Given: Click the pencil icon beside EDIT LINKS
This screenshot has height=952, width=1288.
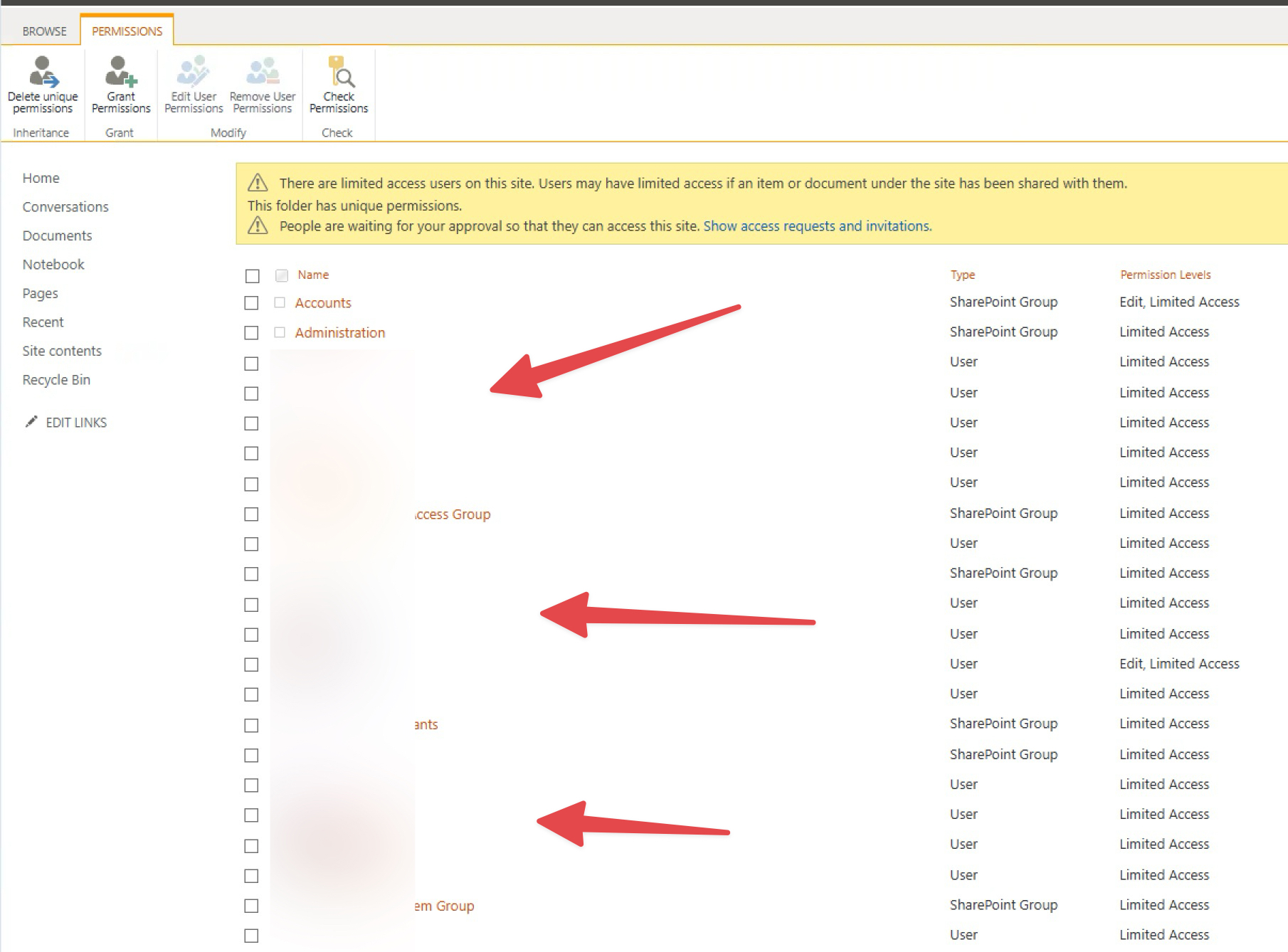Looking at the screenshot, I should [x=31, y=422].
